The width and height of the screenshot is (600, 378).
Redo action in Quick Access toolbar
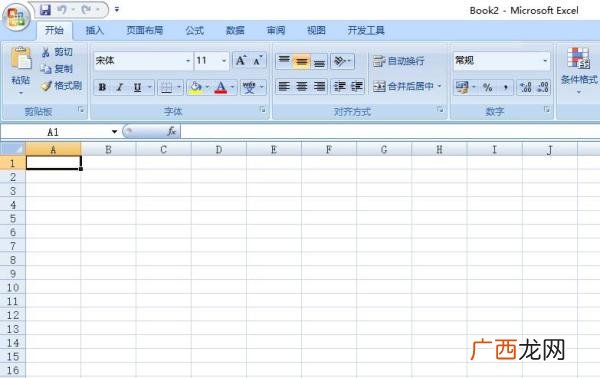pyautogui.click(x=86, y=10)
